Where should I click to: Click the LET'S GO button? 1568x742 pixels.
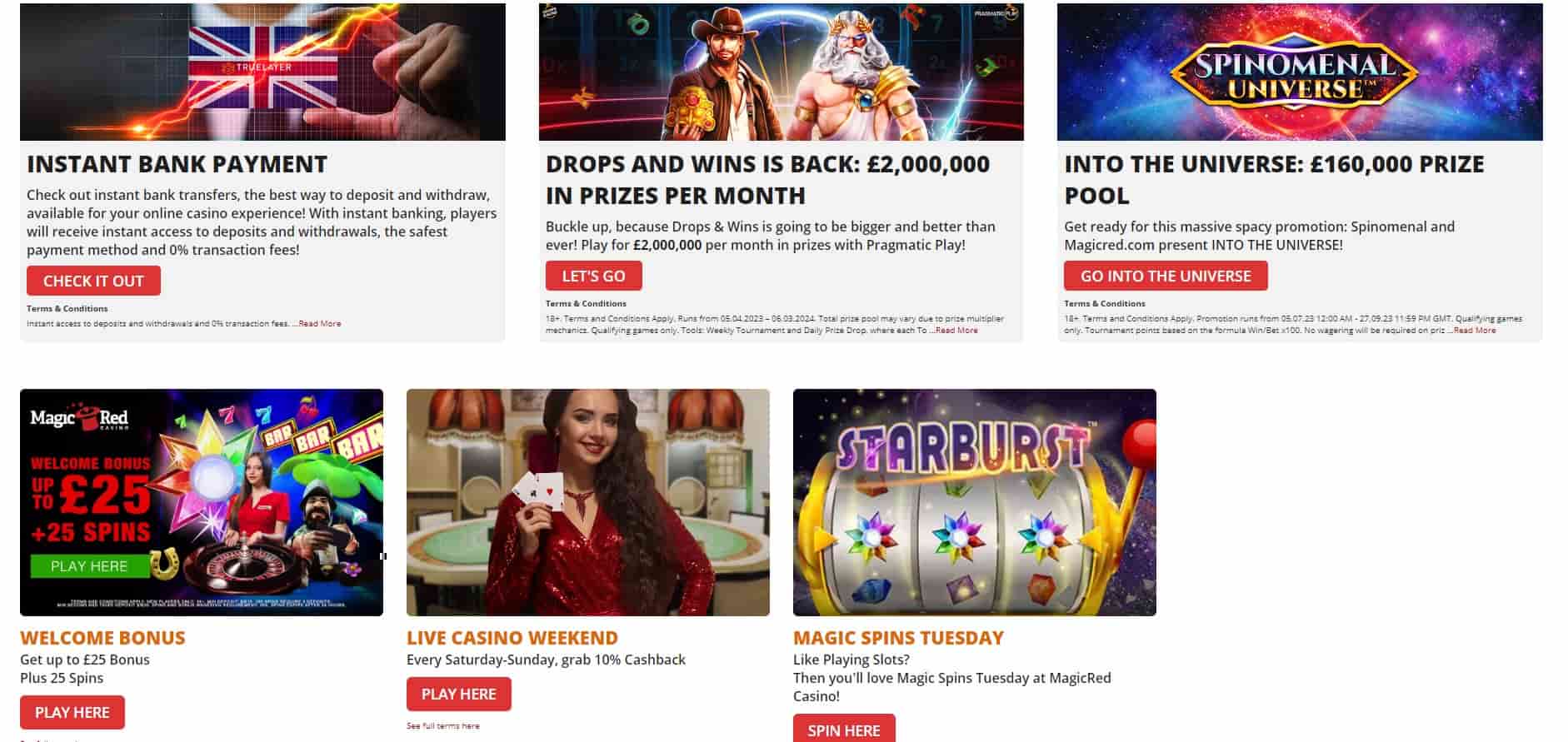pyautogui.click(x=593, y=276)
